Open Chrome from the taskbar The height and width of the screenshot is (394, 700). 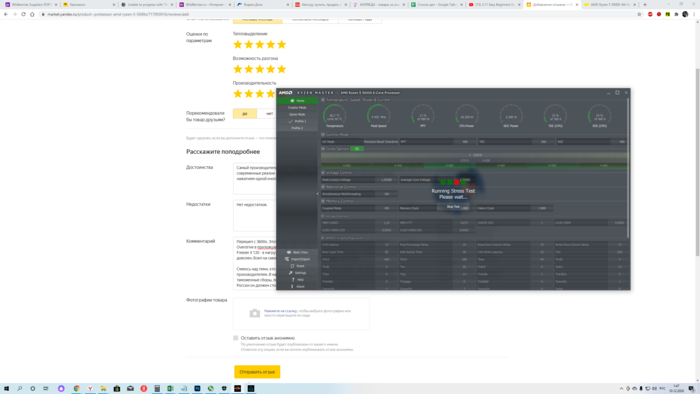pos(77,389)
